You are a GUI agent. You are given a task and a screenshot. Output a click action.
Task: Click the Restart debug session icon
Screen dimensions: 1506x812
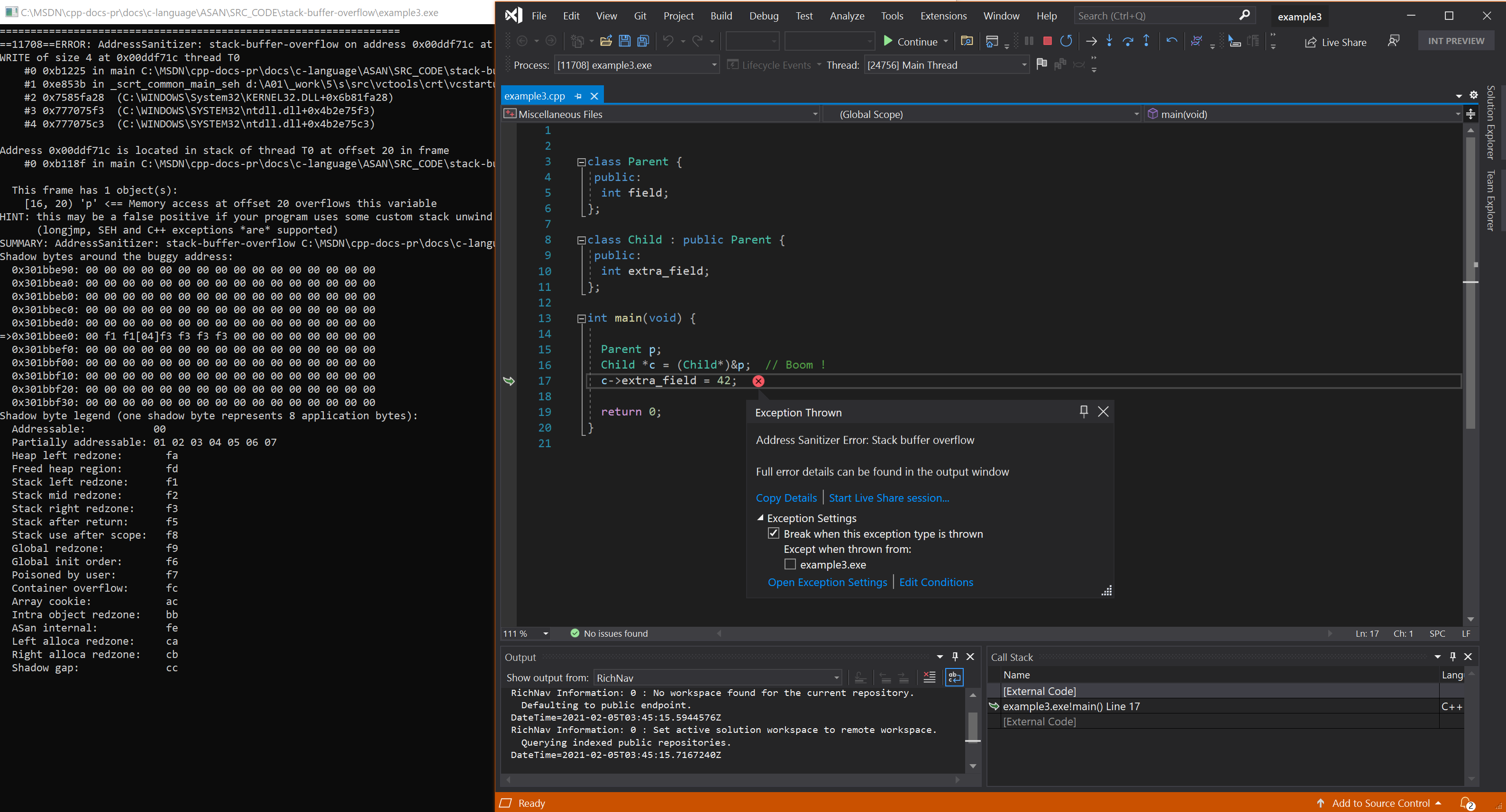(1064, 42)
